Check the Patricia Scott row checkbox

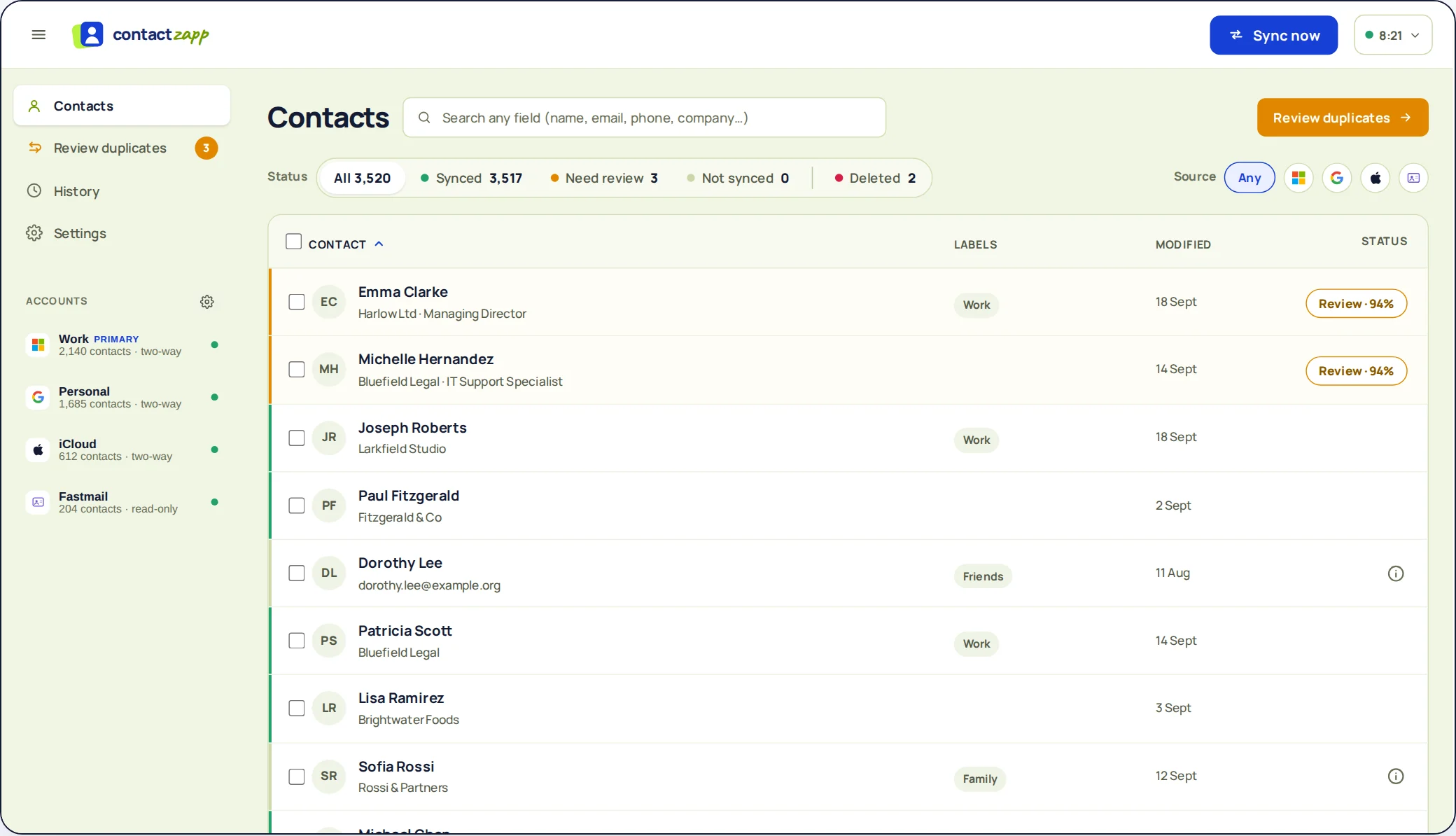[x=297, y=641]
